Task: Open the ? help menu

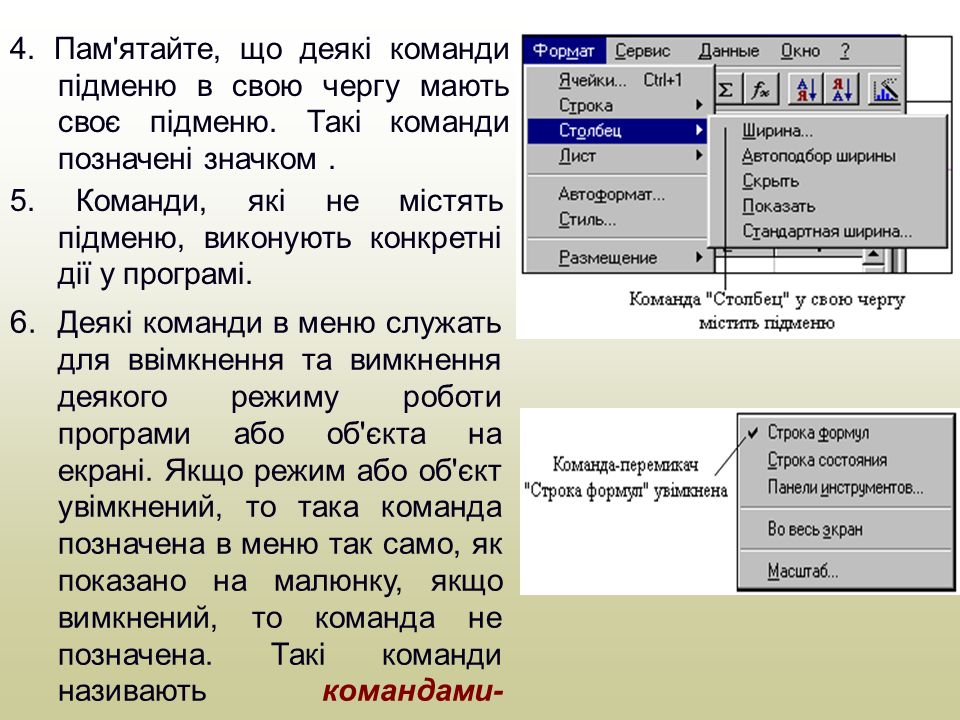Action: 845,51
